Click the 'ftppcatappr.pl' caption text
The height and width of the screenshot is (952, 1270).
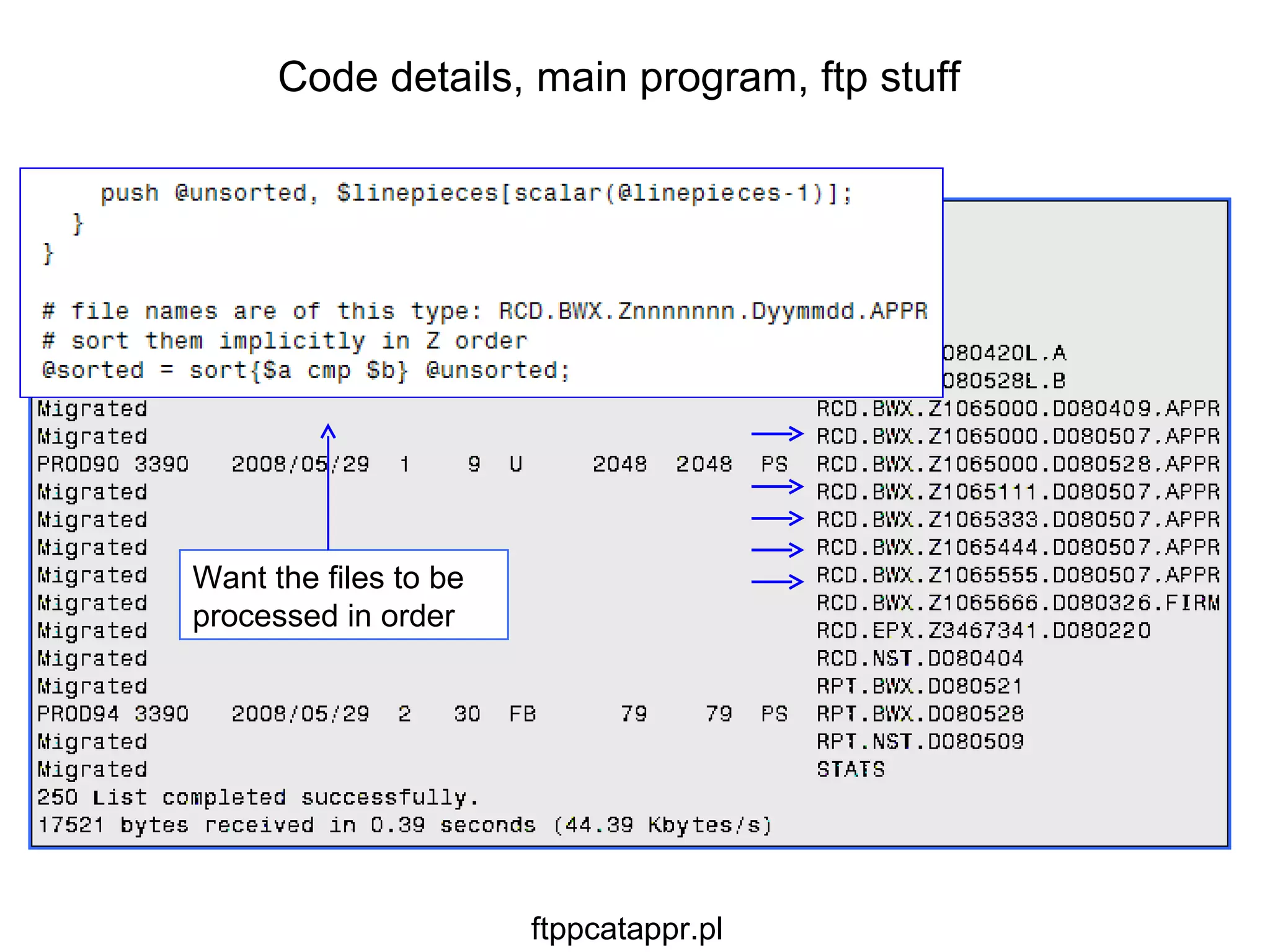pyautogui.click(x=626, y=929)
